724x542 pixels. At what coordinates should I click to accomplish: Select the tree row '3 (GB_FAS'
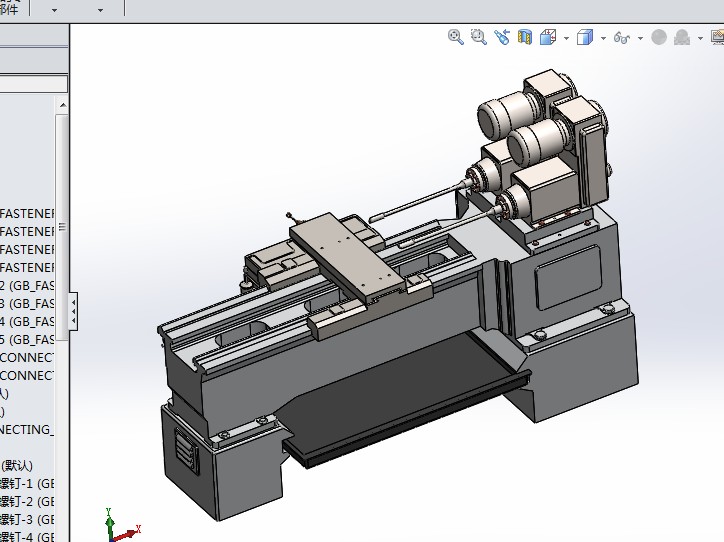tap(27, 303)
